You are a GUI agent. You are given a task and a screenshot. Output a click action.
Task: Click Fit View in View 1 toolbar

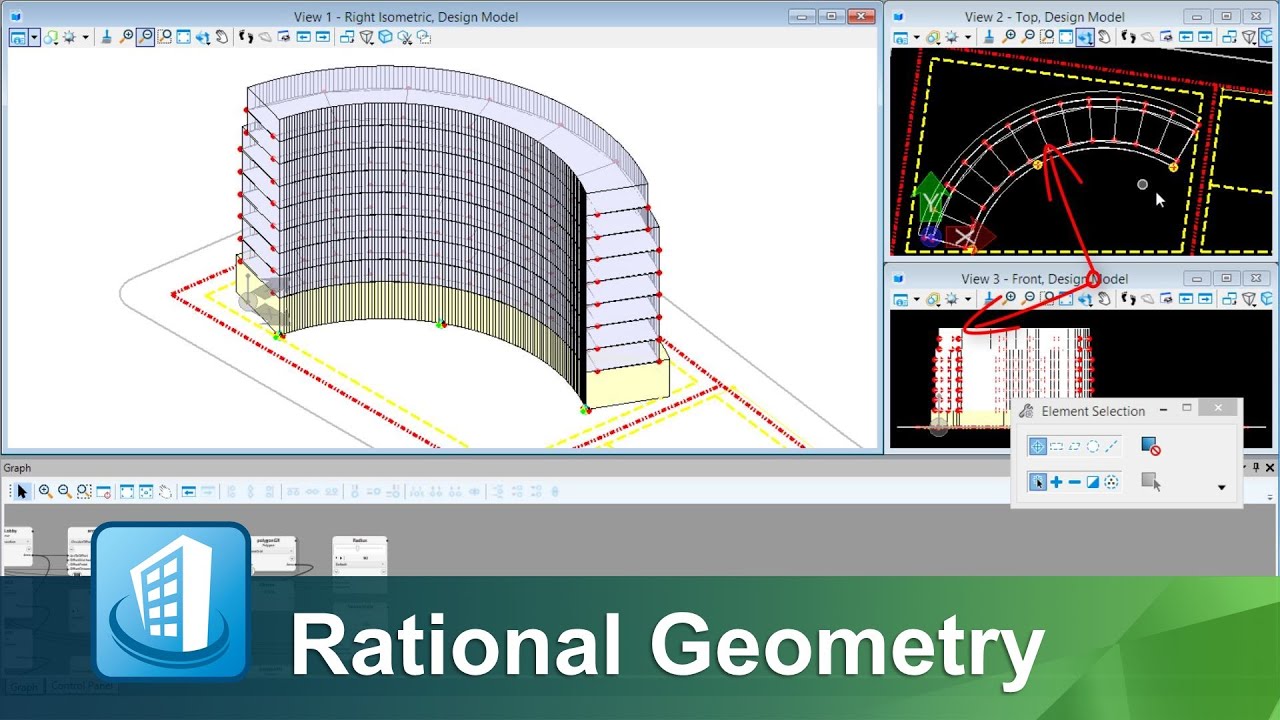coord(183,37)
